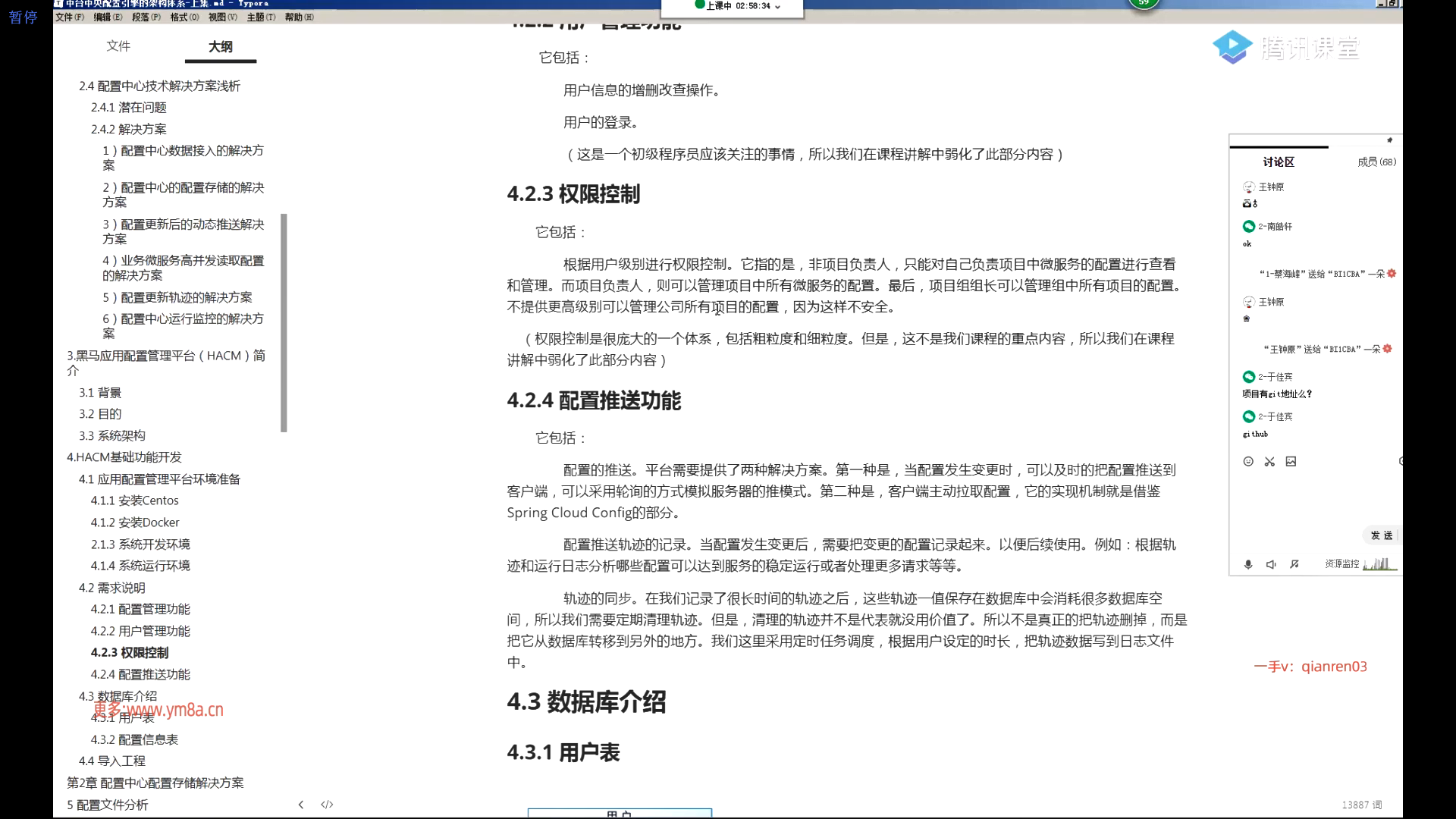
Task: Toggle the microphone in chat panel
Action: pyautogui.click(x=1248, y=564)
